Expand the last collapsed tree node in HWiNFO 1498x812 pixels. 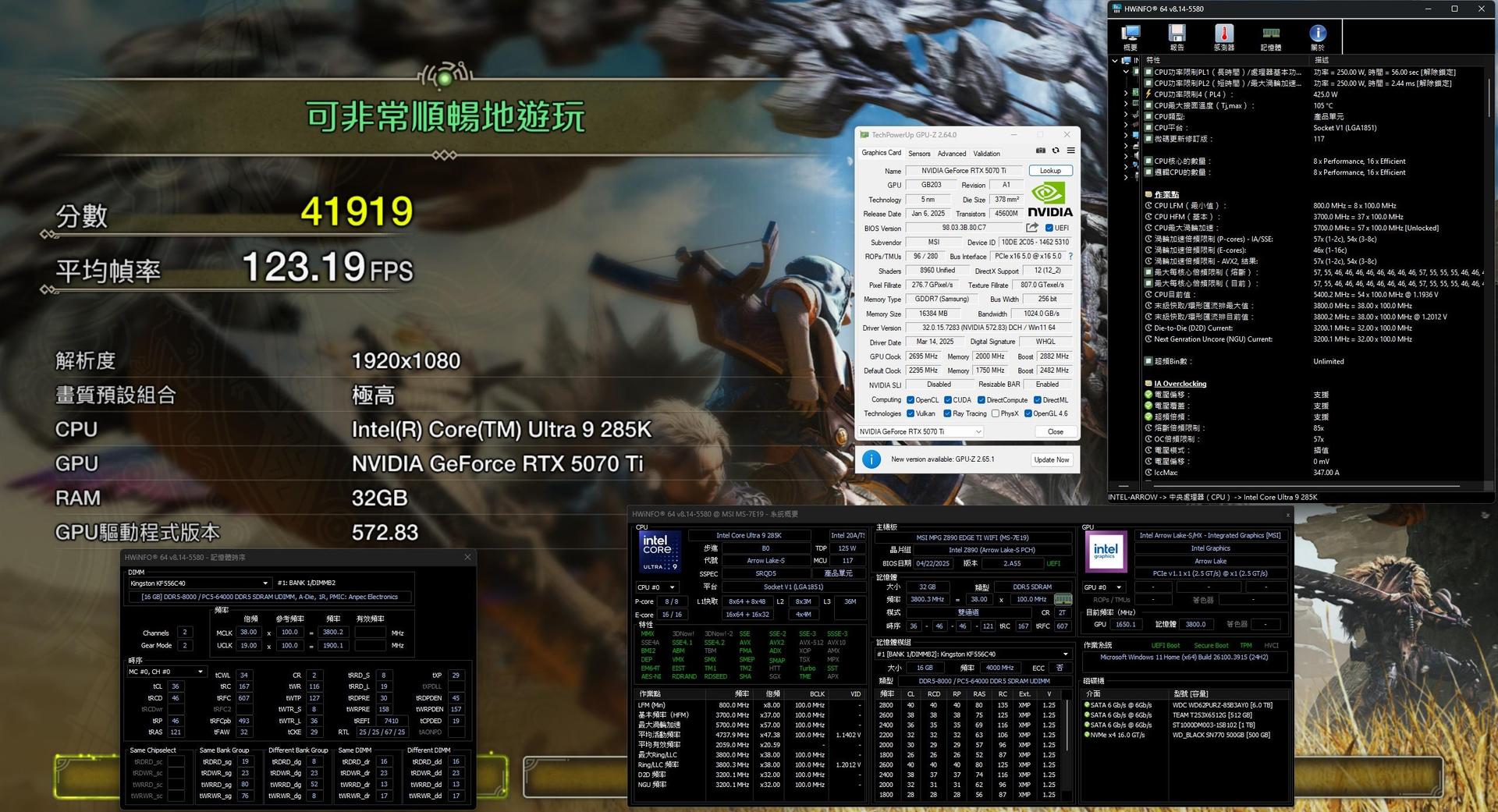pos(1125,177)
